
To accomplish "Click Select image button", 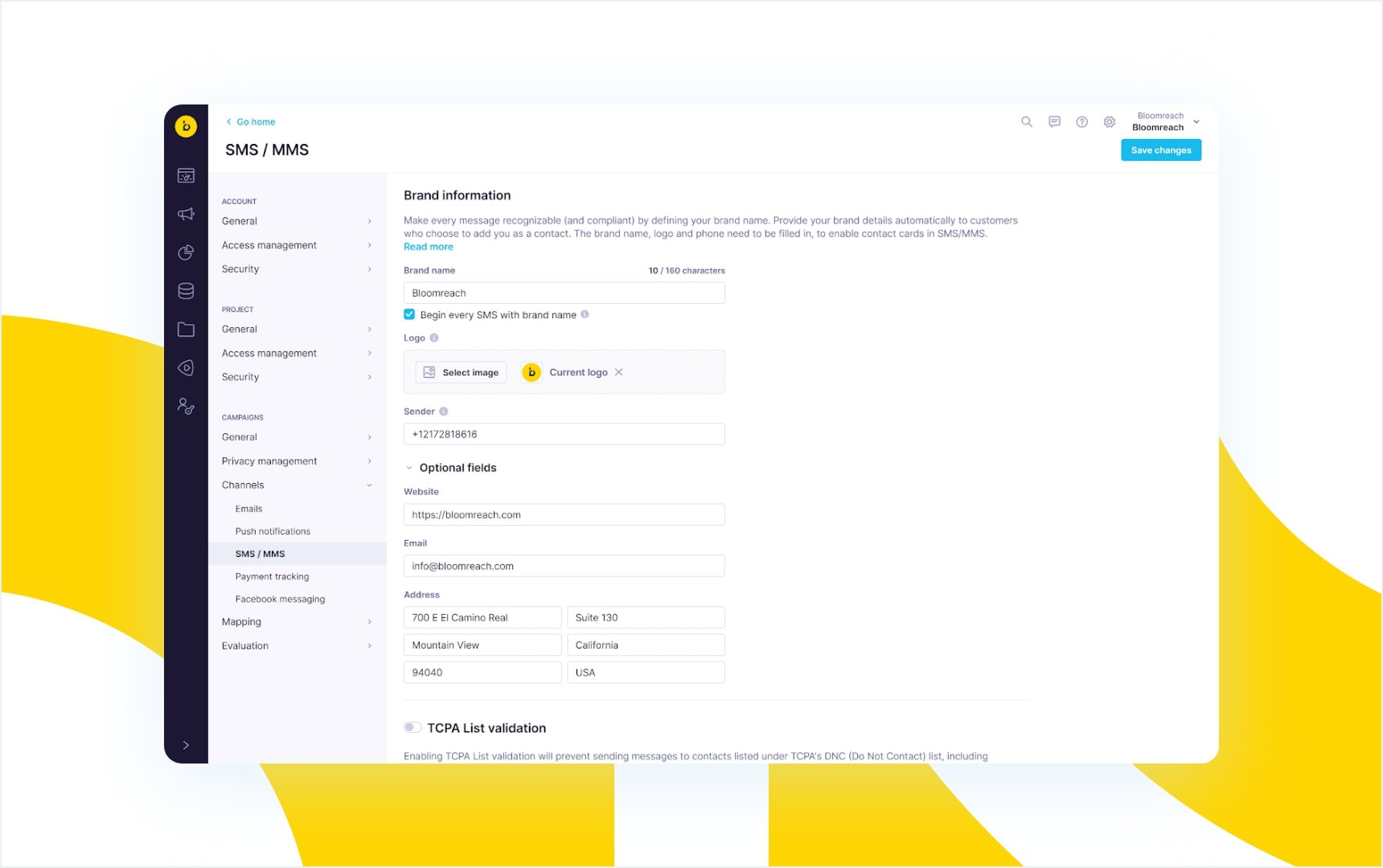I will tap(462, 372).
